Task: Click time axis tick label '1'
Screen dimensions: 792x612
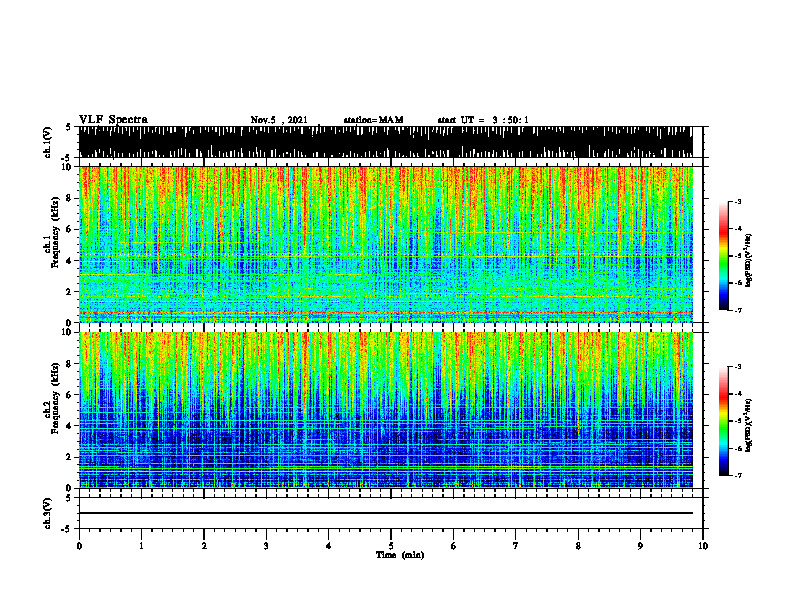Action: coord(141,546)
